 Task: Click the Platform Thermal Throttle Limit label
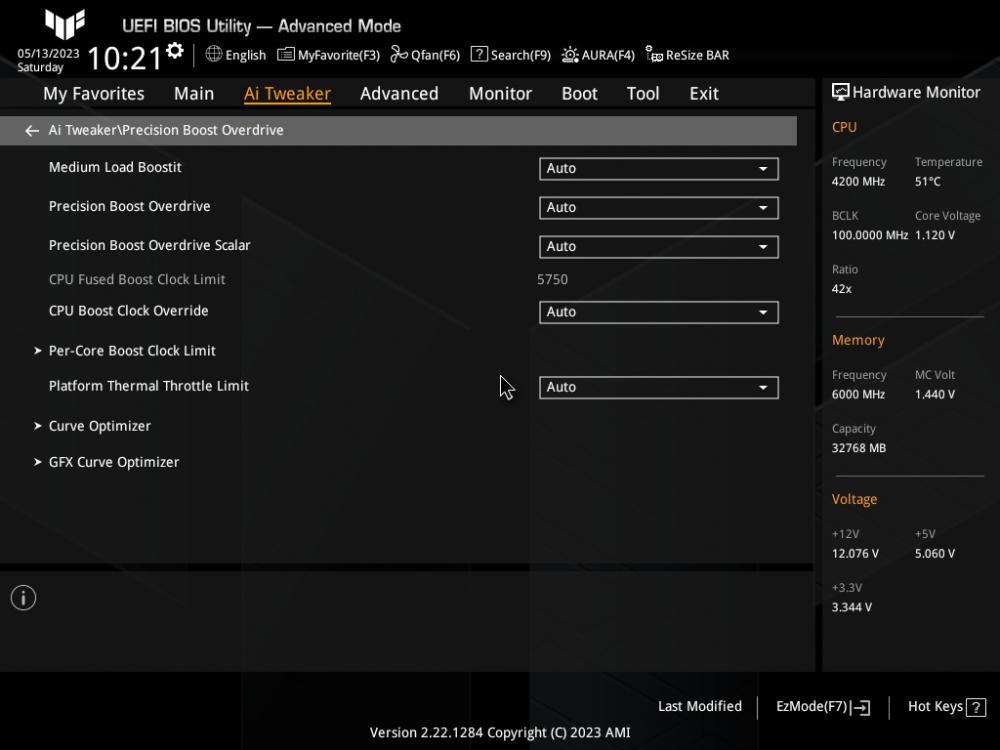[x=149, y=386]
